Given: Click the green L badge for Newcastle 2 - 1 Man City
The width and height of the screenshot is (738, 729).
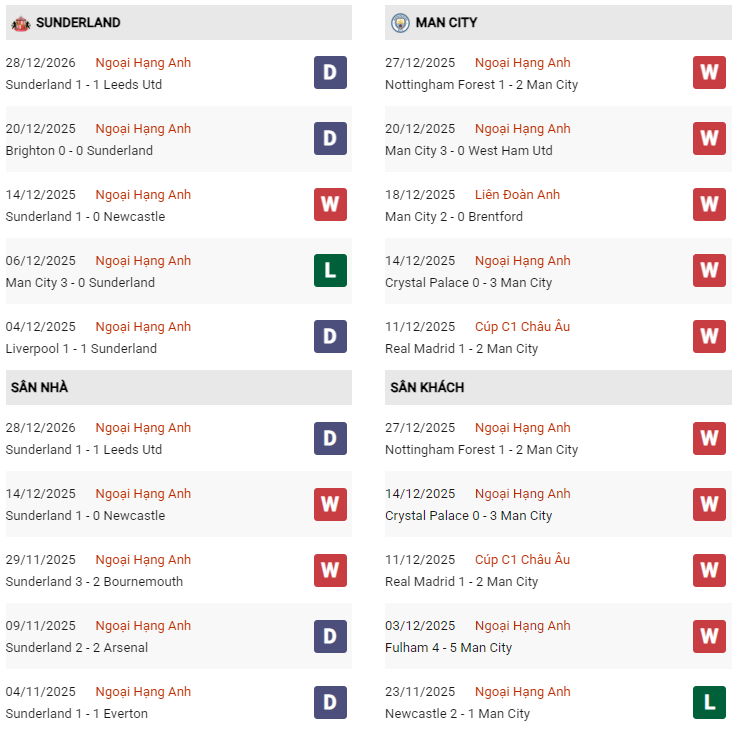Looking at the screenshot, I should click(x=709, y=702).
